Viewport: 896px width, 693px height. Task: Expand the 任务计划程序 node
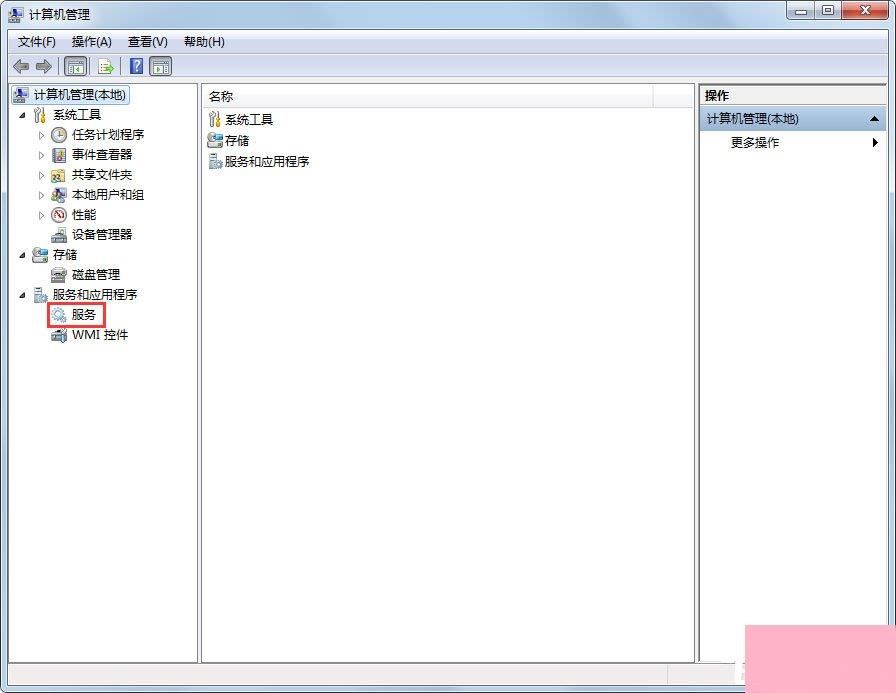click(x=41, y=135)
